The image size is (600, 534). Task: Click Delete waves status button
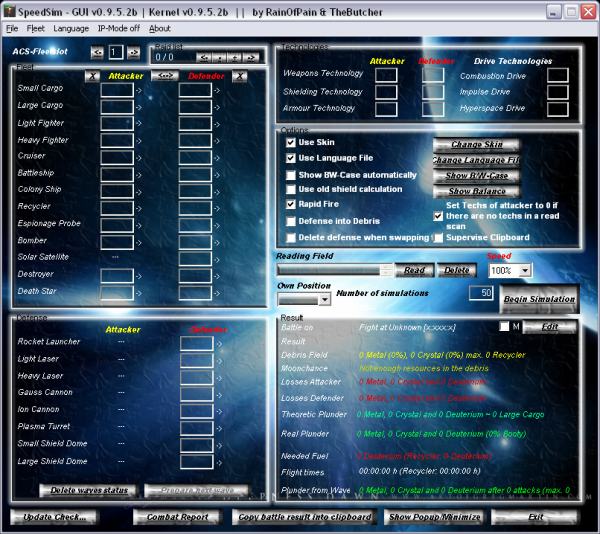(x=89, y=490)
